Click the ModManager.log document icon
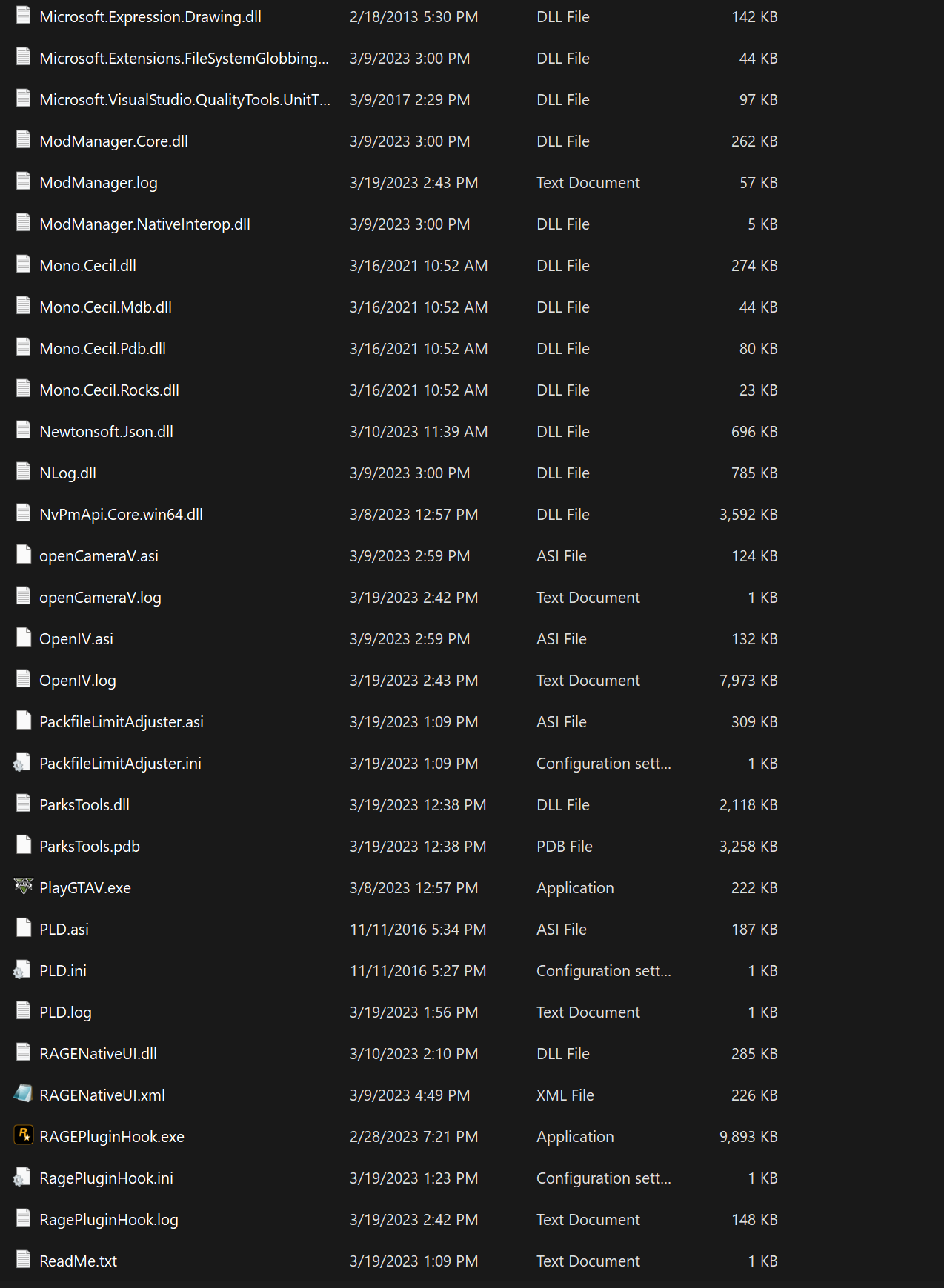Screen dimensions: 944x1288 [x=24, y=181]
